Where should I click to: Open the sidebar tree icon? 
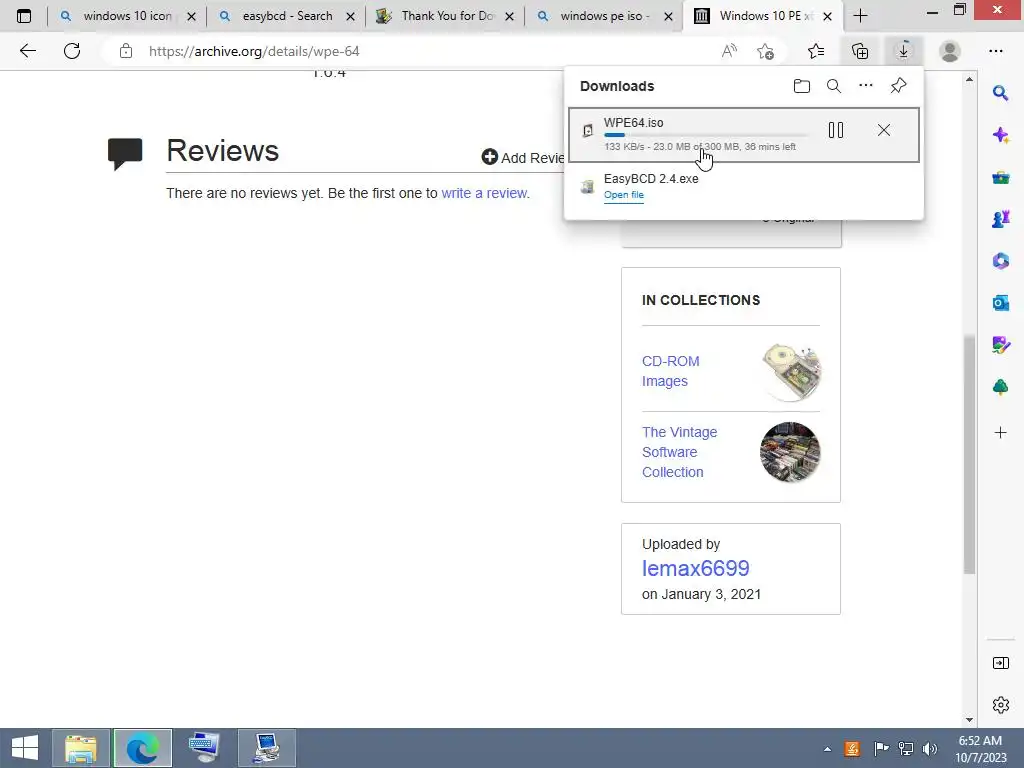[1000, 387]
